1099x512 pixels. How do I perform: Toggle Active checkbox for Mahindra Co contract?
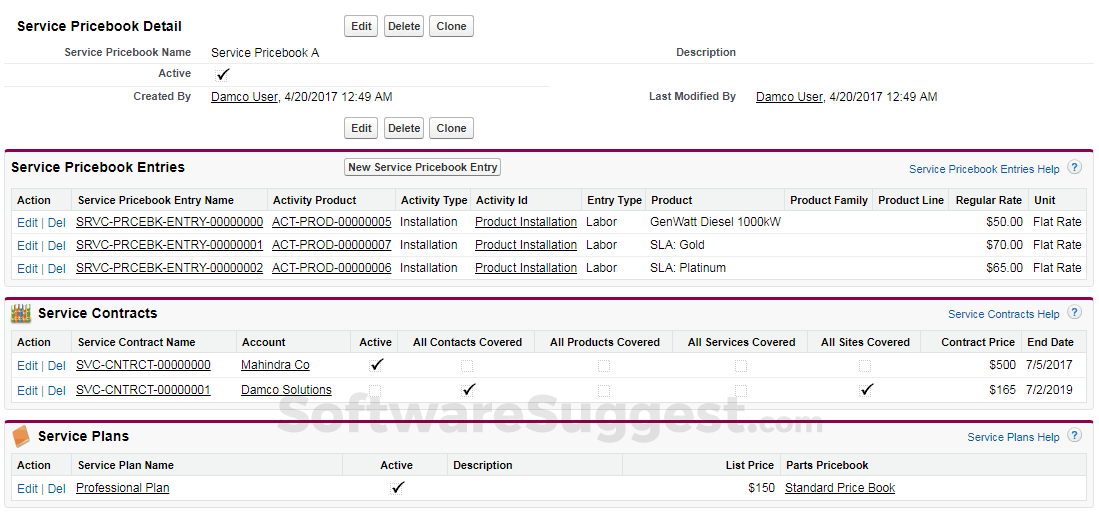point(376,366)
